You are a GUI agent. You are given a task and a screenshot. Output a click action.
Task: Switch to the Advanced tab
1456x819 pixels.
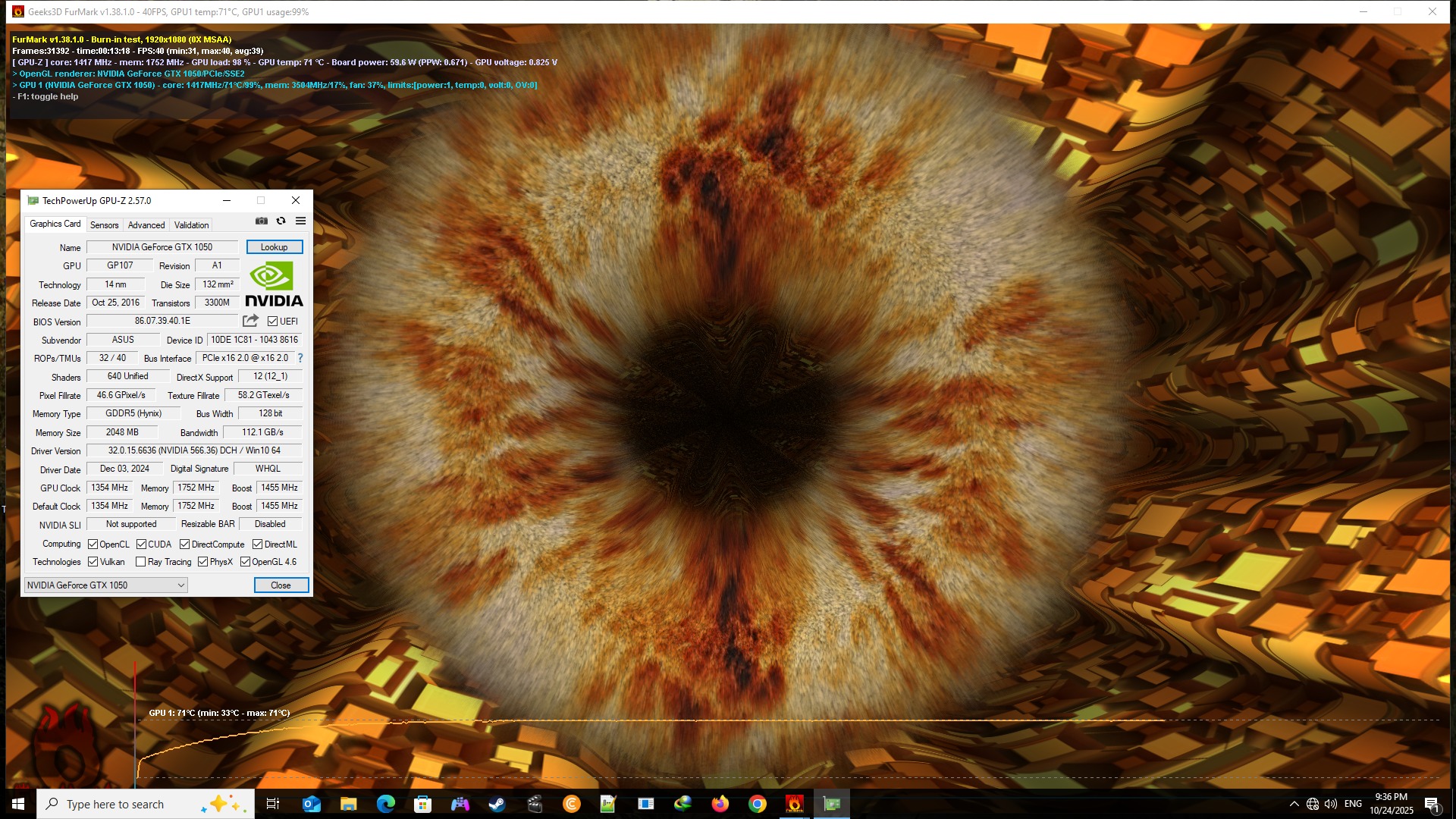(x=146, y=225)
